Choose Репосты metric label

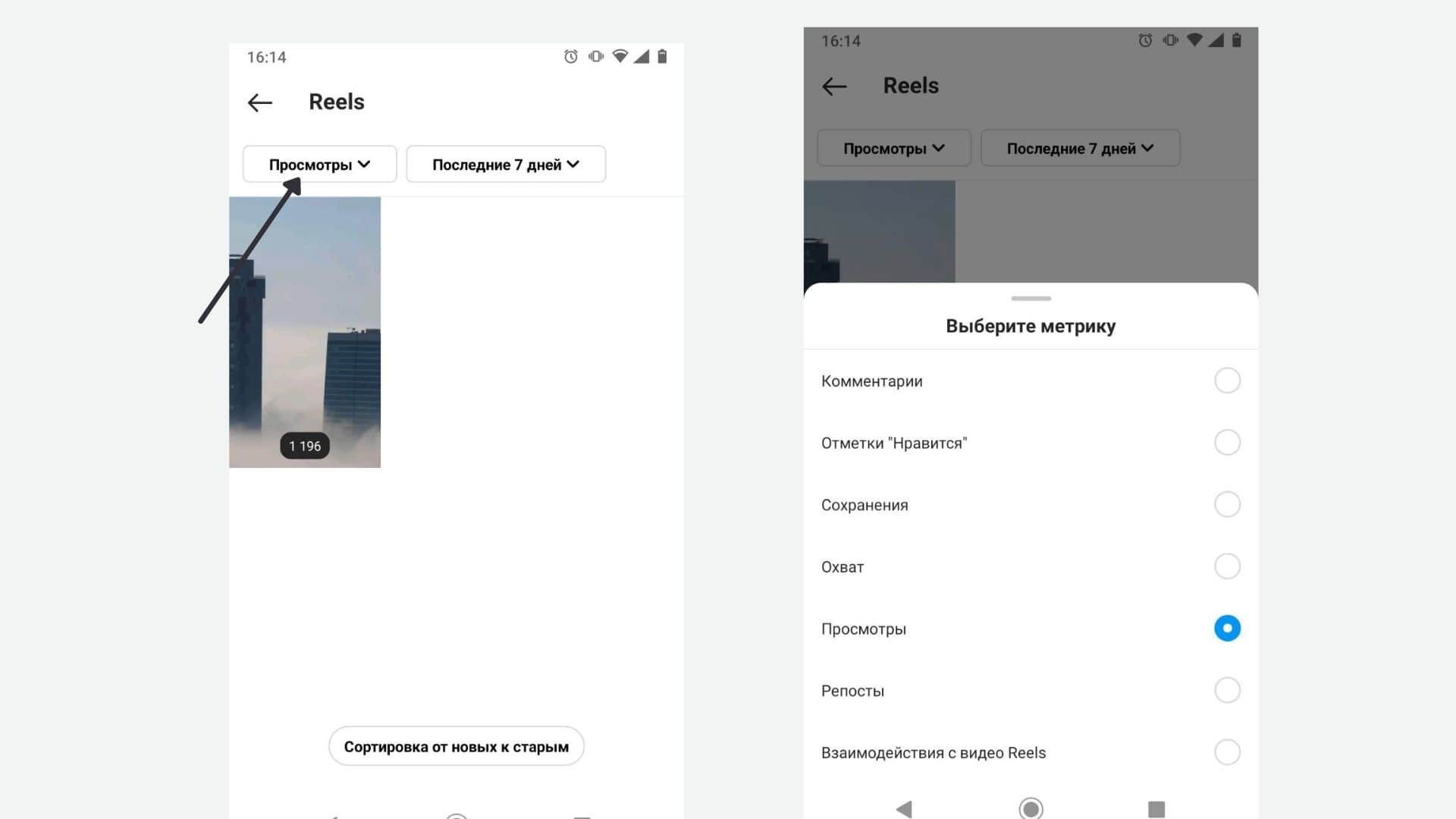[852, 691]
